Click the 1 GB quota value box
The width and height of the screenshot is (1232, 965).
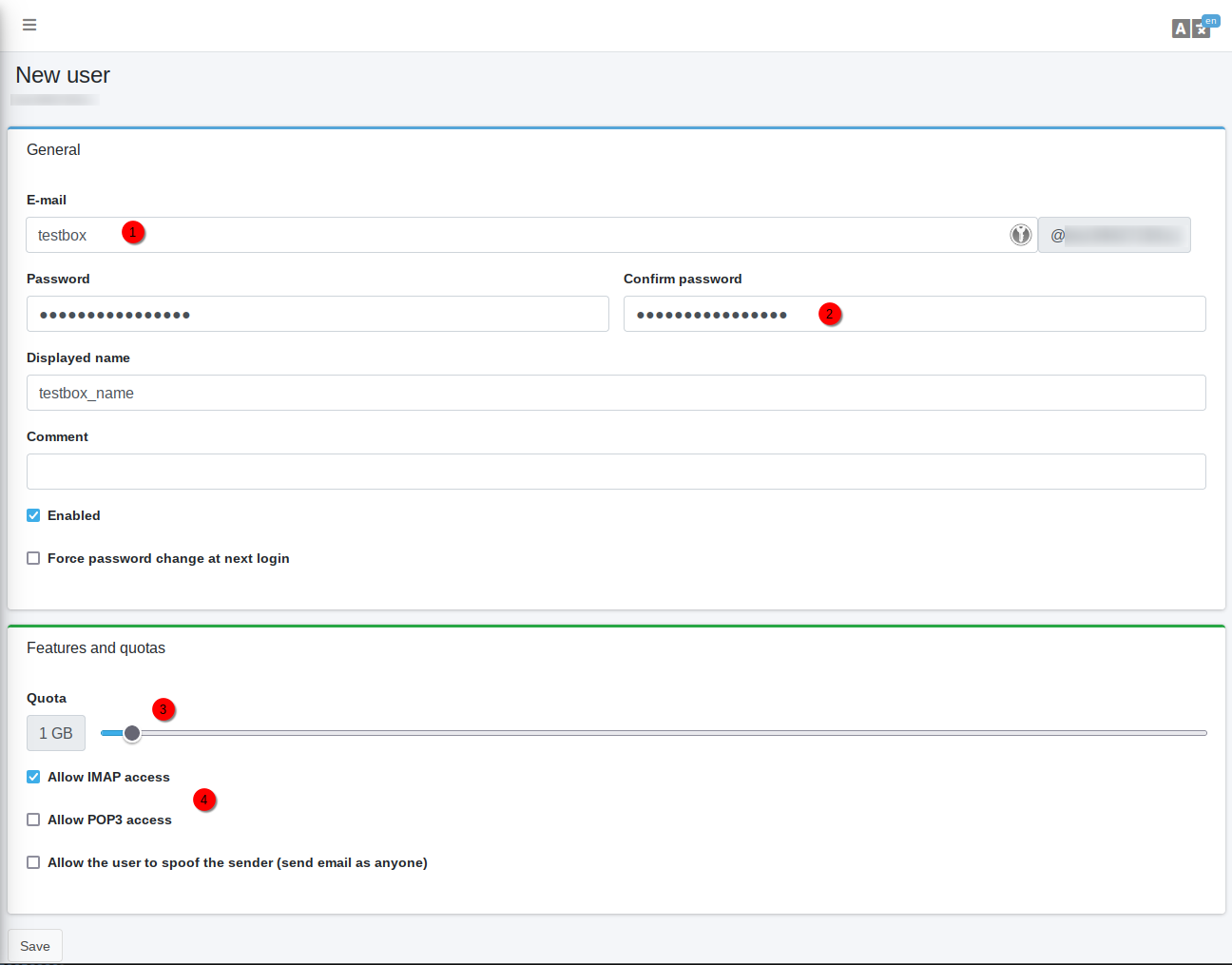click(56, 733)
